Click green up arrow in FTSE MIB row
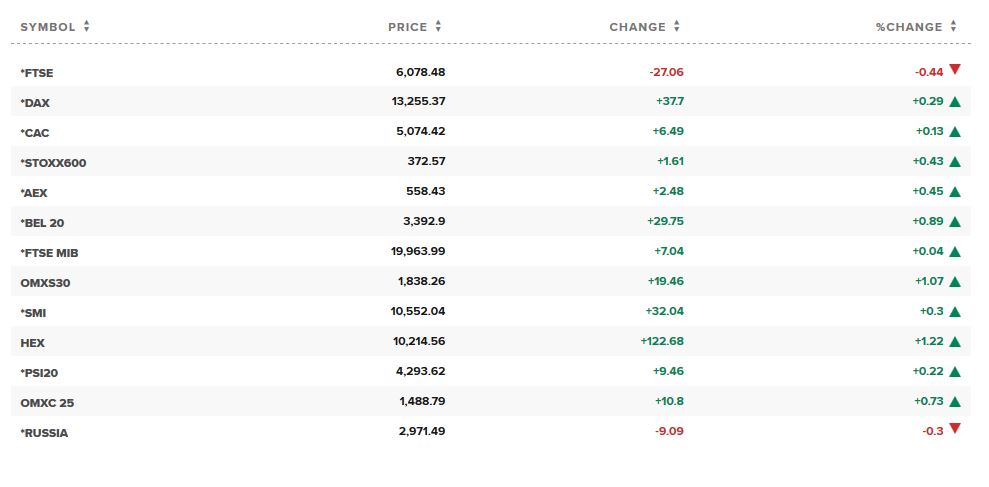989x487 pixels. pyautogui.click(x=954, y=252)
